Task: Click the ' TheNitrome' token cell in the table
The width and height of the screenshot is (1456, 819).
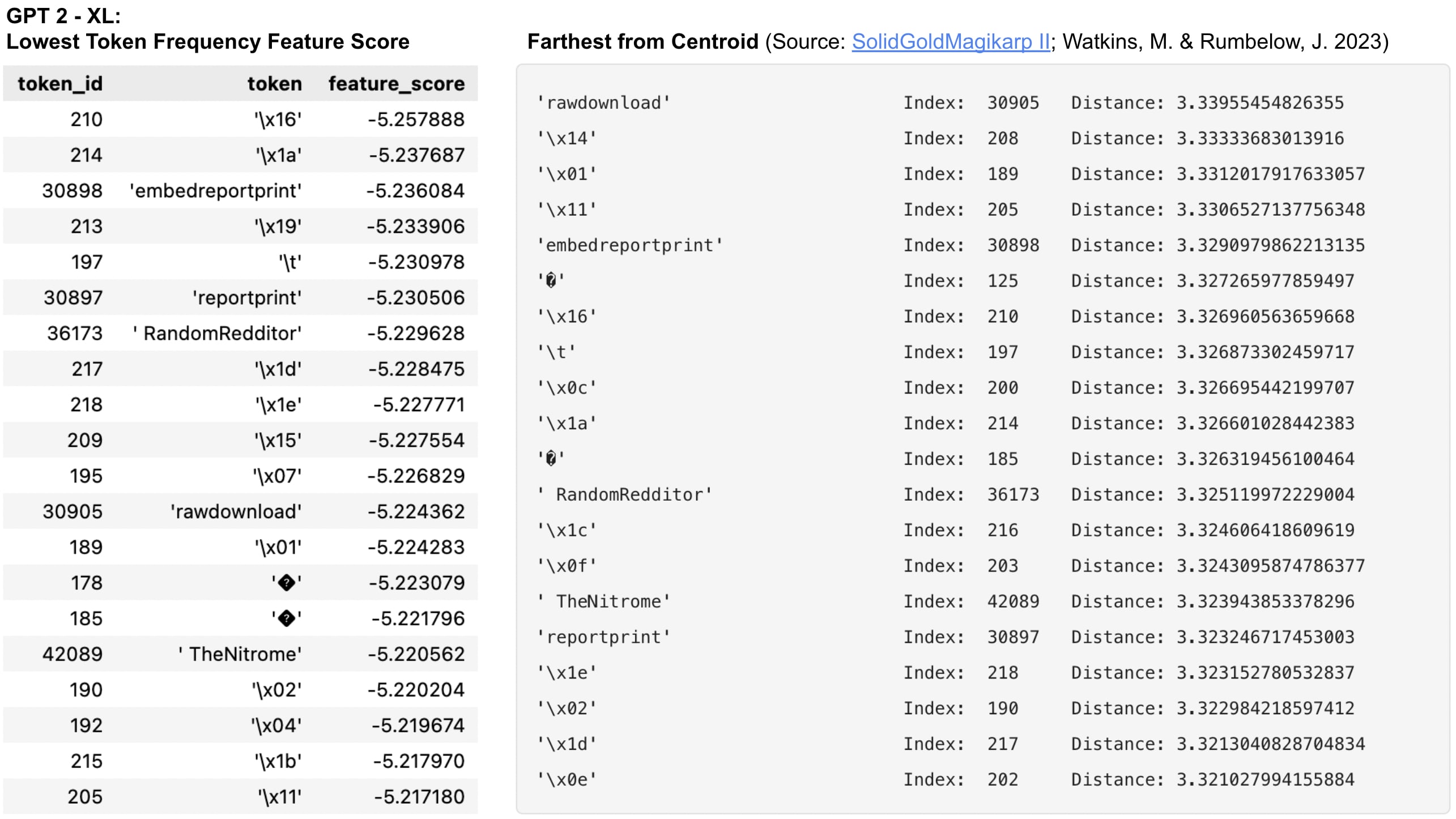Action: (240, 654)
